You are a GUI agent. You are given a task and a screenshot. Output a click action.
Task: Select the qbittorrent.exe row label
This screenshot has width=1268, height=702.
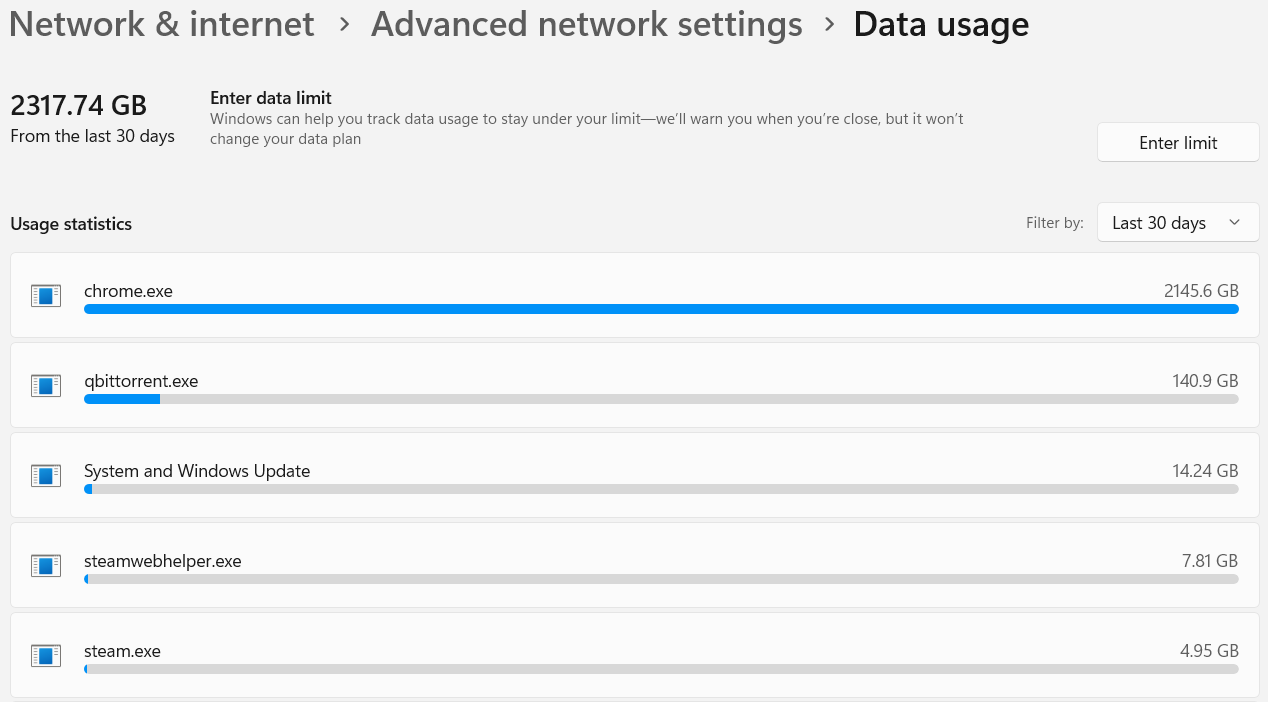141,381
